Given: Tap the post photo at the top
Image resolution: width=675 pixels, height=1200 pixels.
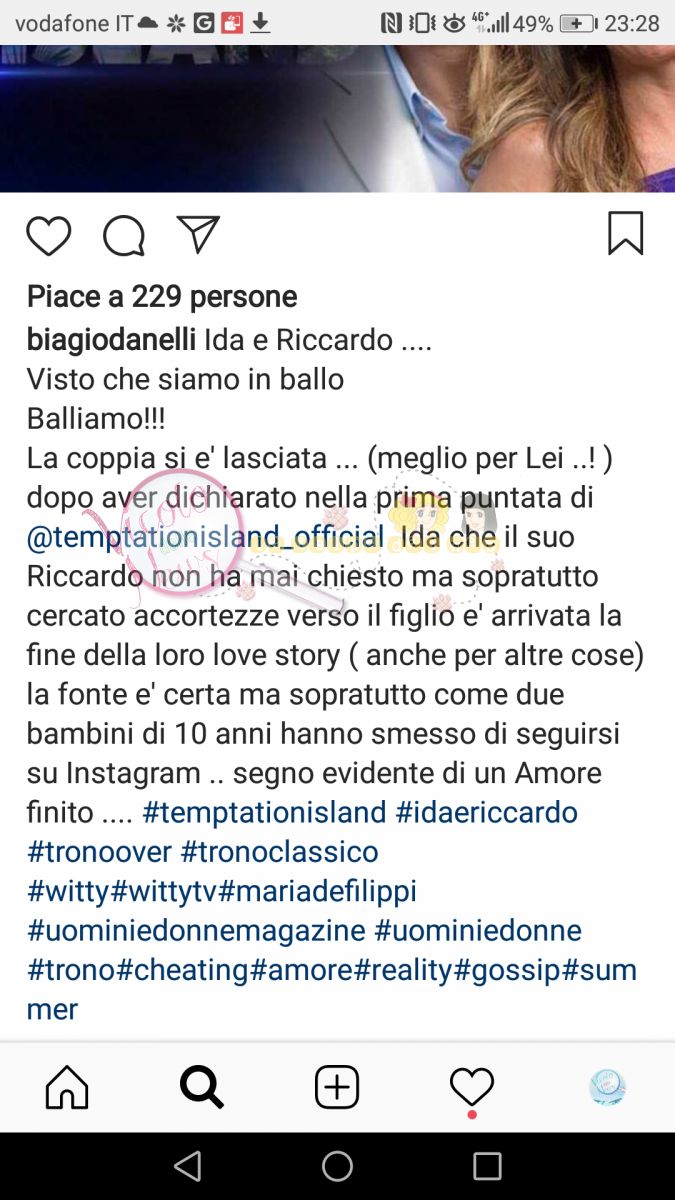Looking at the screenshot, I should pyautogui.click(x=337, y=118).
